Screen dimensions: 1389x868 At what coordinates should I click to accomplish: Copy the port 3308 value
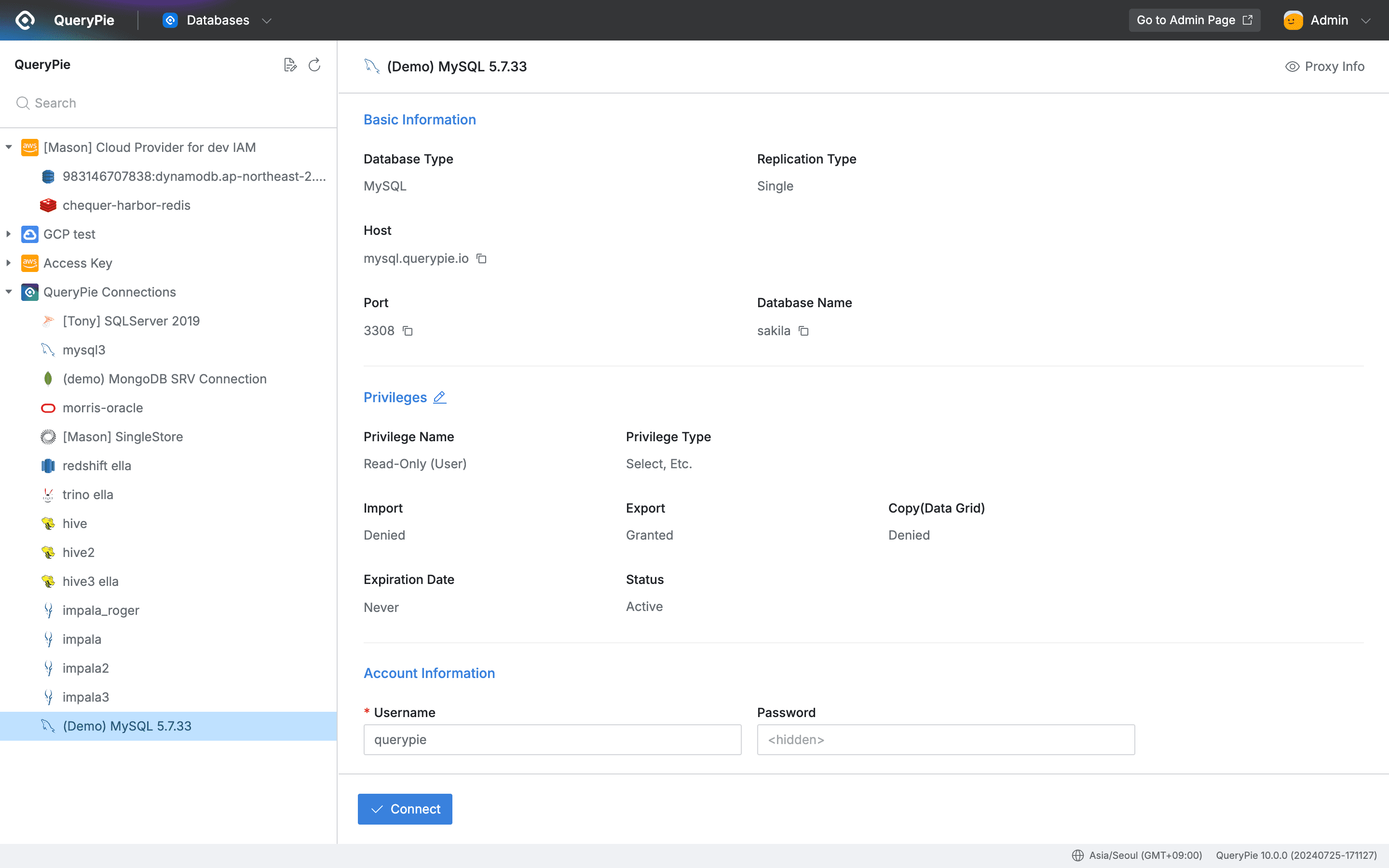click(408, 331)
